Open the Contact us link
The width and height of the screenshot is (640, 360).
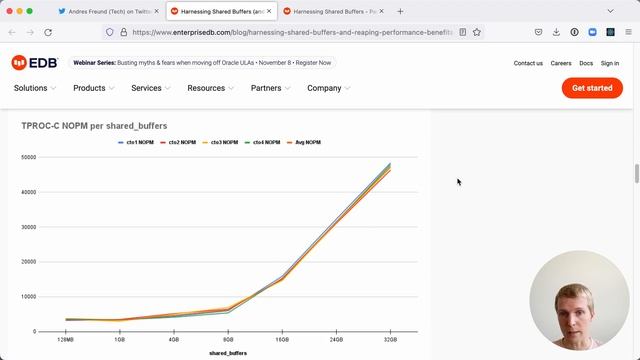[528, 63]
